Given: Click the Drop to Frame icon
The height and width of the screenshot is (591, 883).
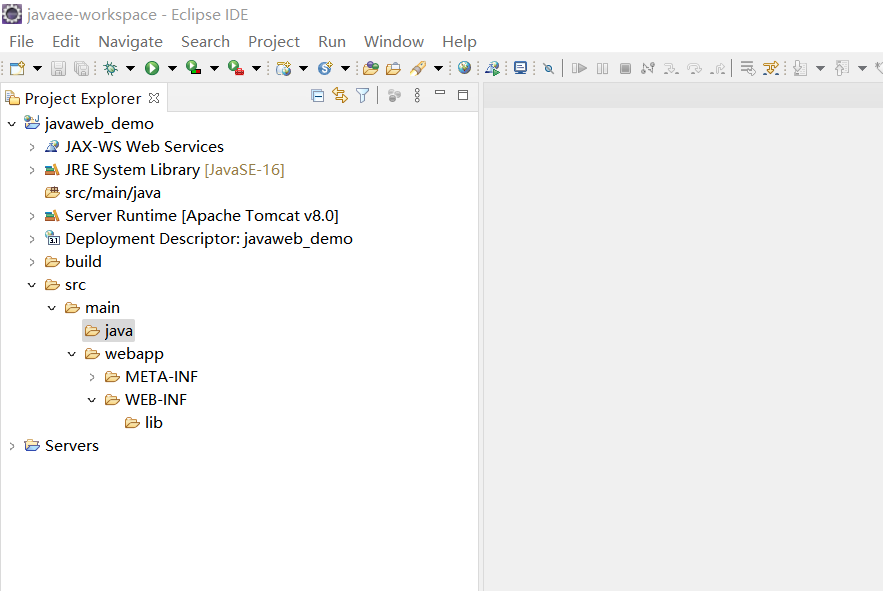Looking at the screenshot, I should (747, 68).
